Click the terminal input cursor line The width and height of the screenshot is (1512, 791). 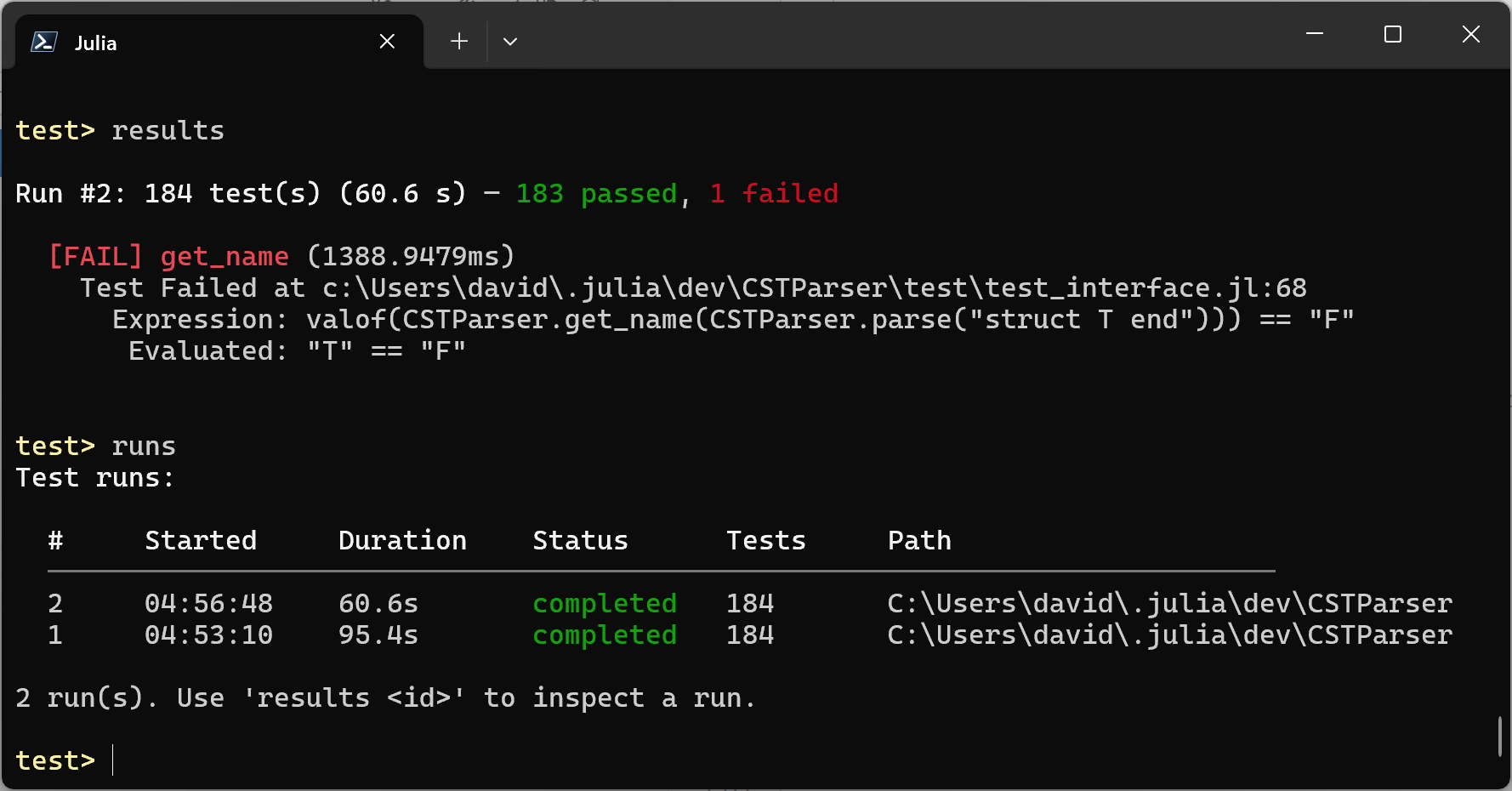click(113, 760)
